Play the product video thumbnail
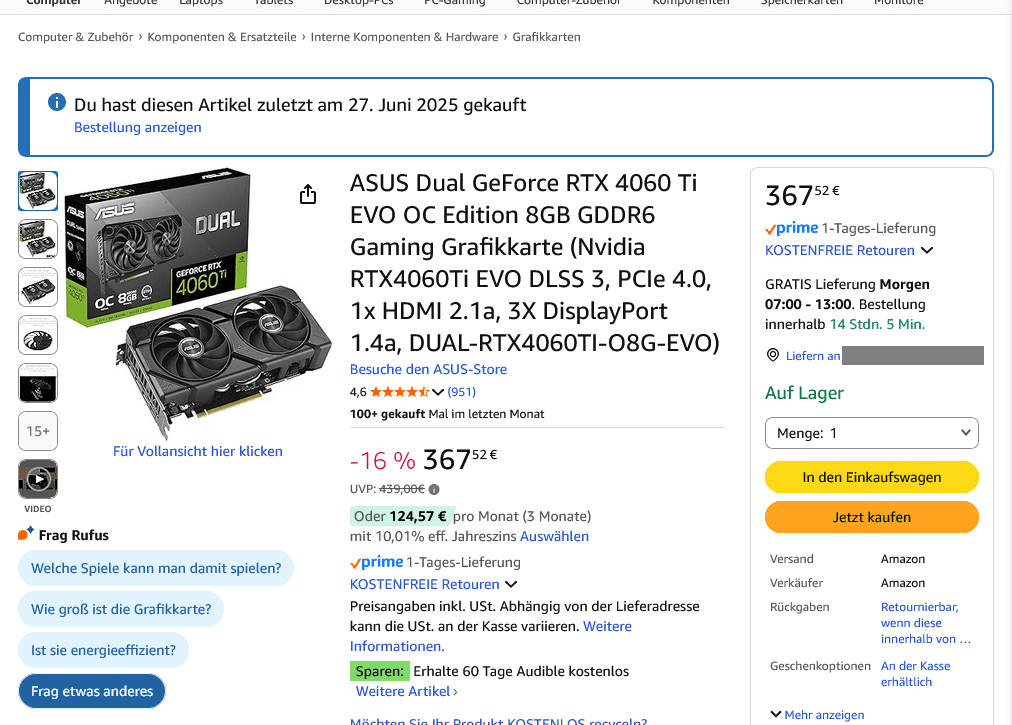1012x725 pixels. click(x=38, y=479)
